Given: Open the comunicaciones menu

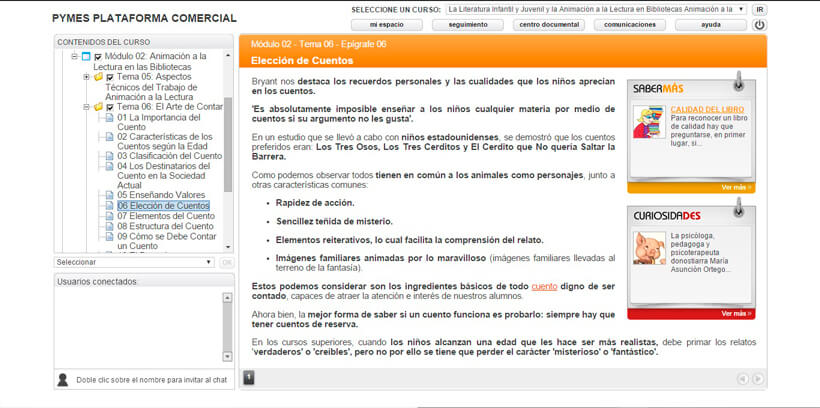Looking at the screenshot, I should click(x=630, y=25).
